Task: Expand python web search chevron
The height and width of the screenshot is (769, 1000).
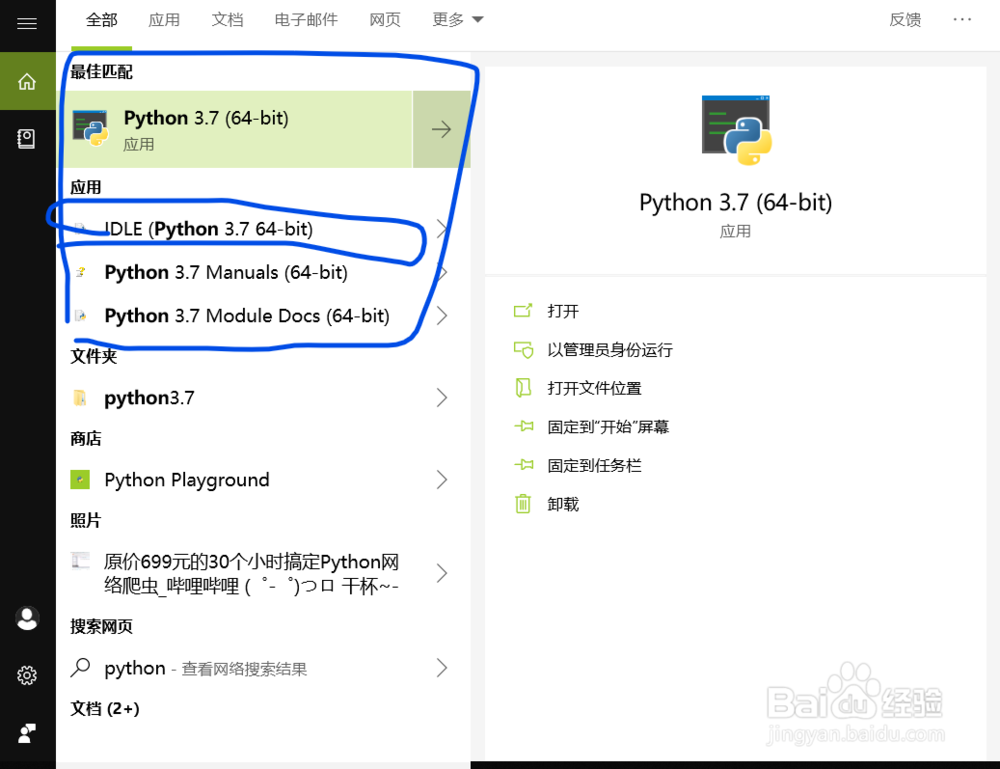Action: (x=441, y=668)
